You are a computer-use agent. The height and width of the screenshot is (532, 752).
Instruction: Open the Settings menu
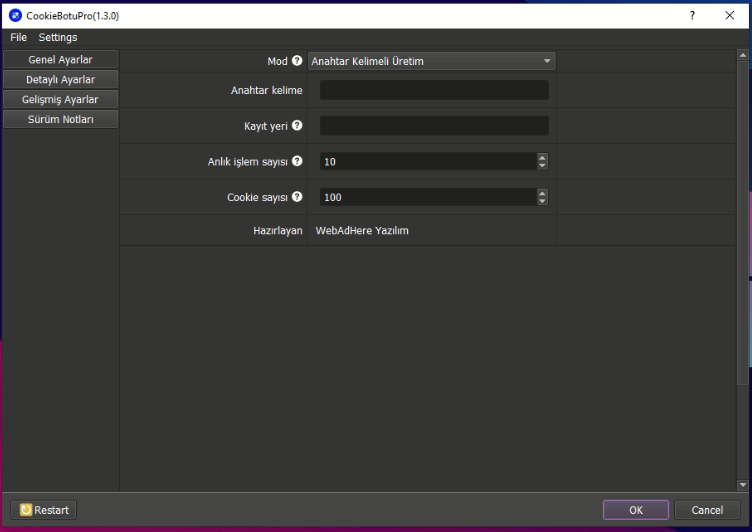[58, 38]
